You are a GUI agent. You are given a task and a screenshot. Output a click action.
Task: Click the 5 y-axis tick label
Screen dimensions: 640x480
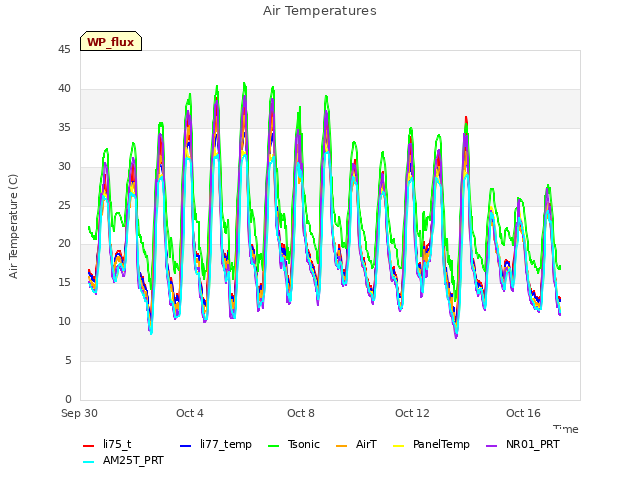click(68, 360)
